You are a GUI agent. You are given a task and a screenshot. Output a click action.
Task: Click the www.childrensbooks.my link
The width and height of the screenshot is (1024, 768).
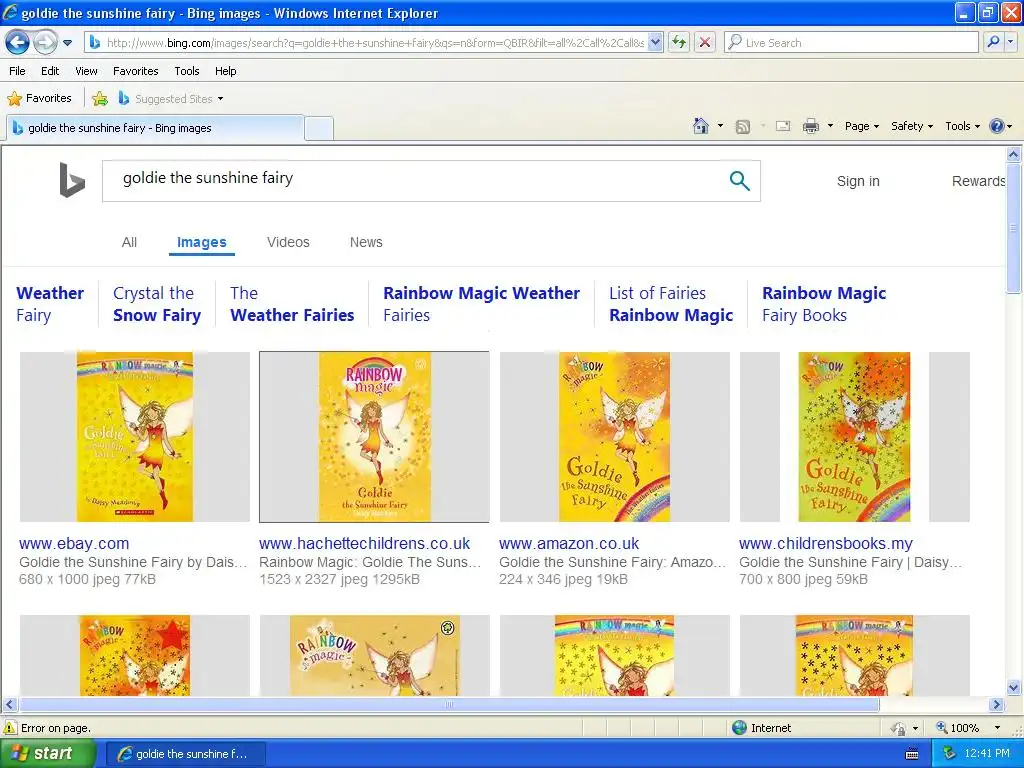pos(825,543)
